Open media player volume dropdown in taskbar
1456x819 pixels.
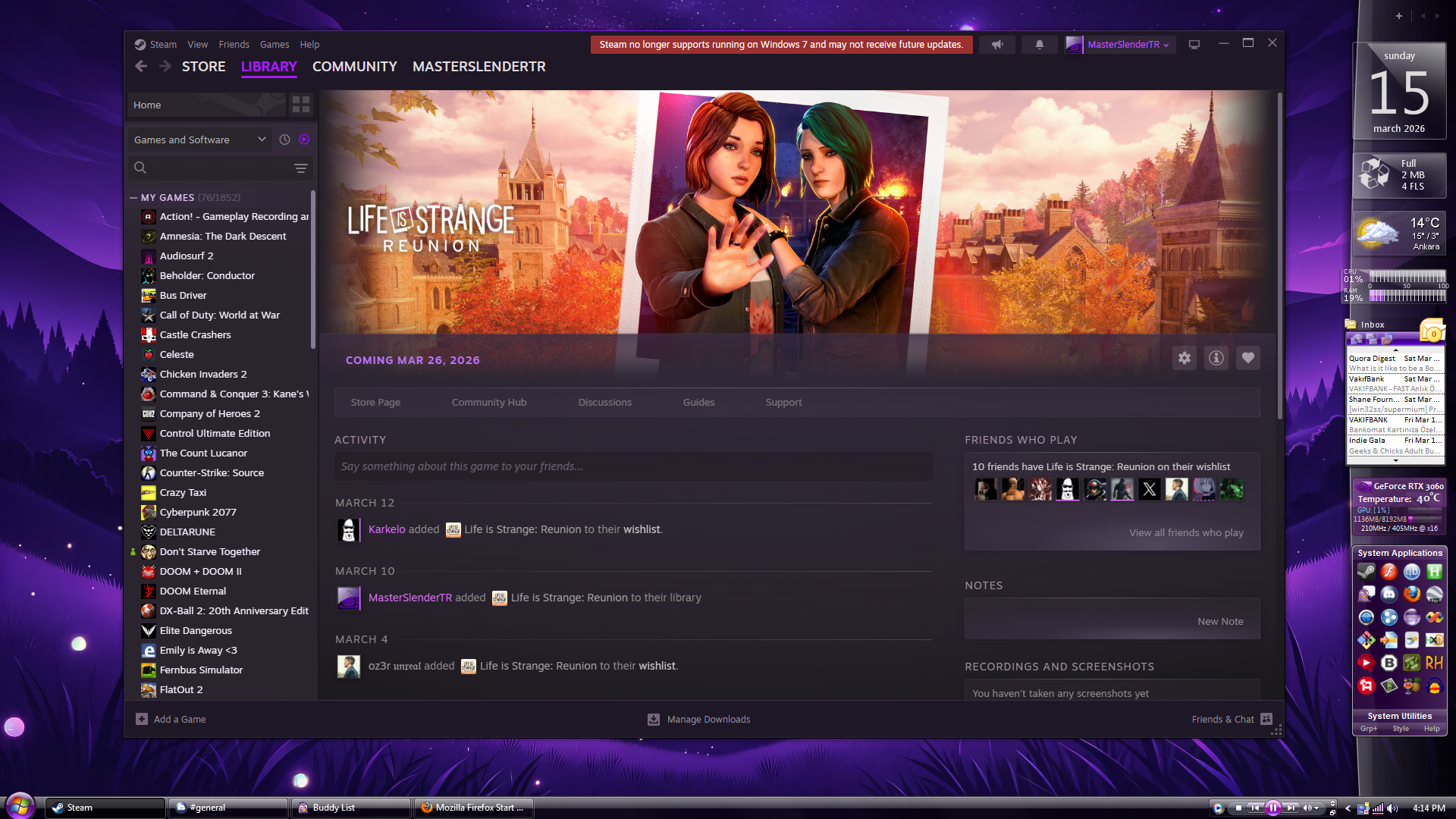[x=1316, y=808]
